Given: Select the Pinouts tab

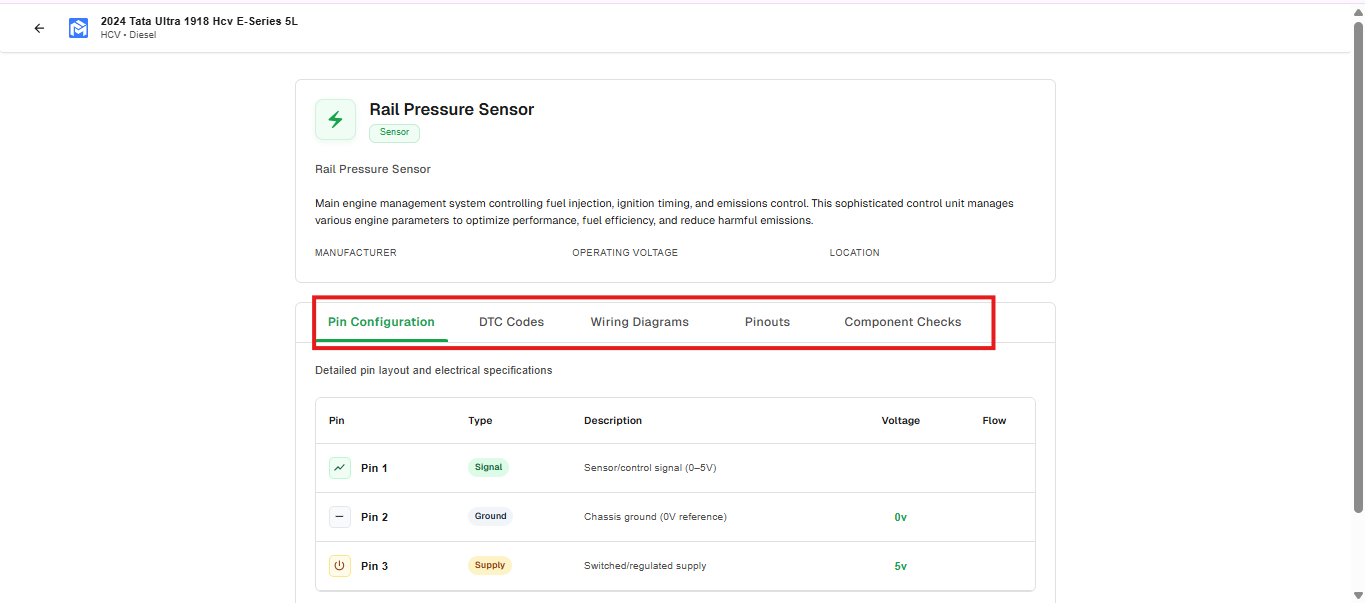Looking at the screenshot, I should coord(767,321).
